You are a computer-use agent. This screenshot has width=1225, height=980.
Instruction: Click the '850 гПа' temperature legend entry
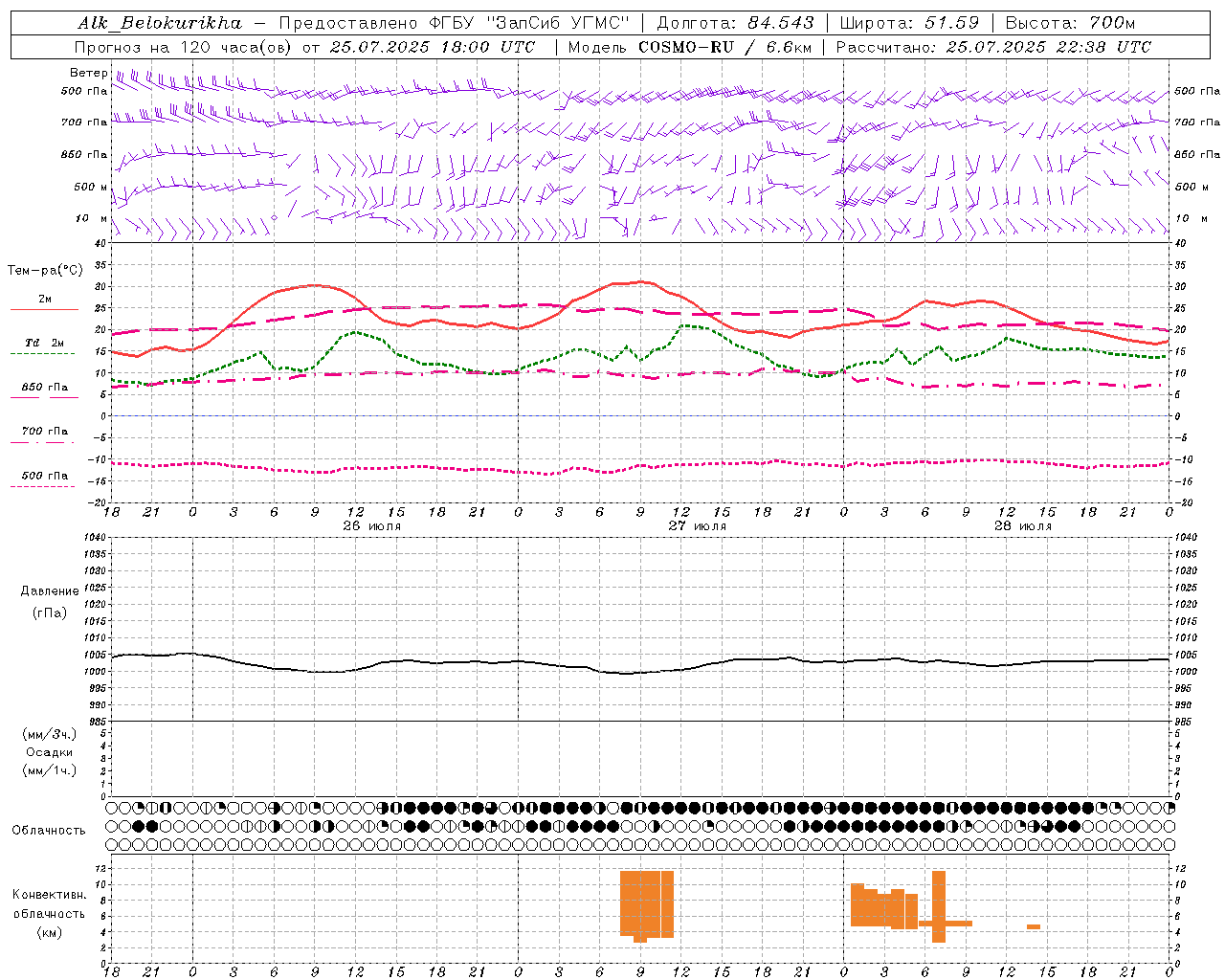(x=44, y=387)
